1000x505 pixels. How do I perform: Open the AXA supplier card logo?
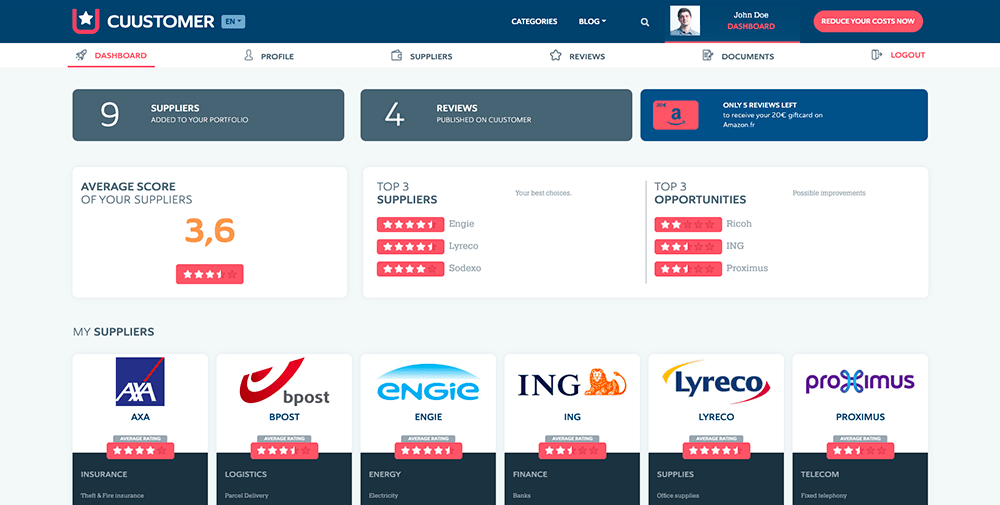[140, 382]
